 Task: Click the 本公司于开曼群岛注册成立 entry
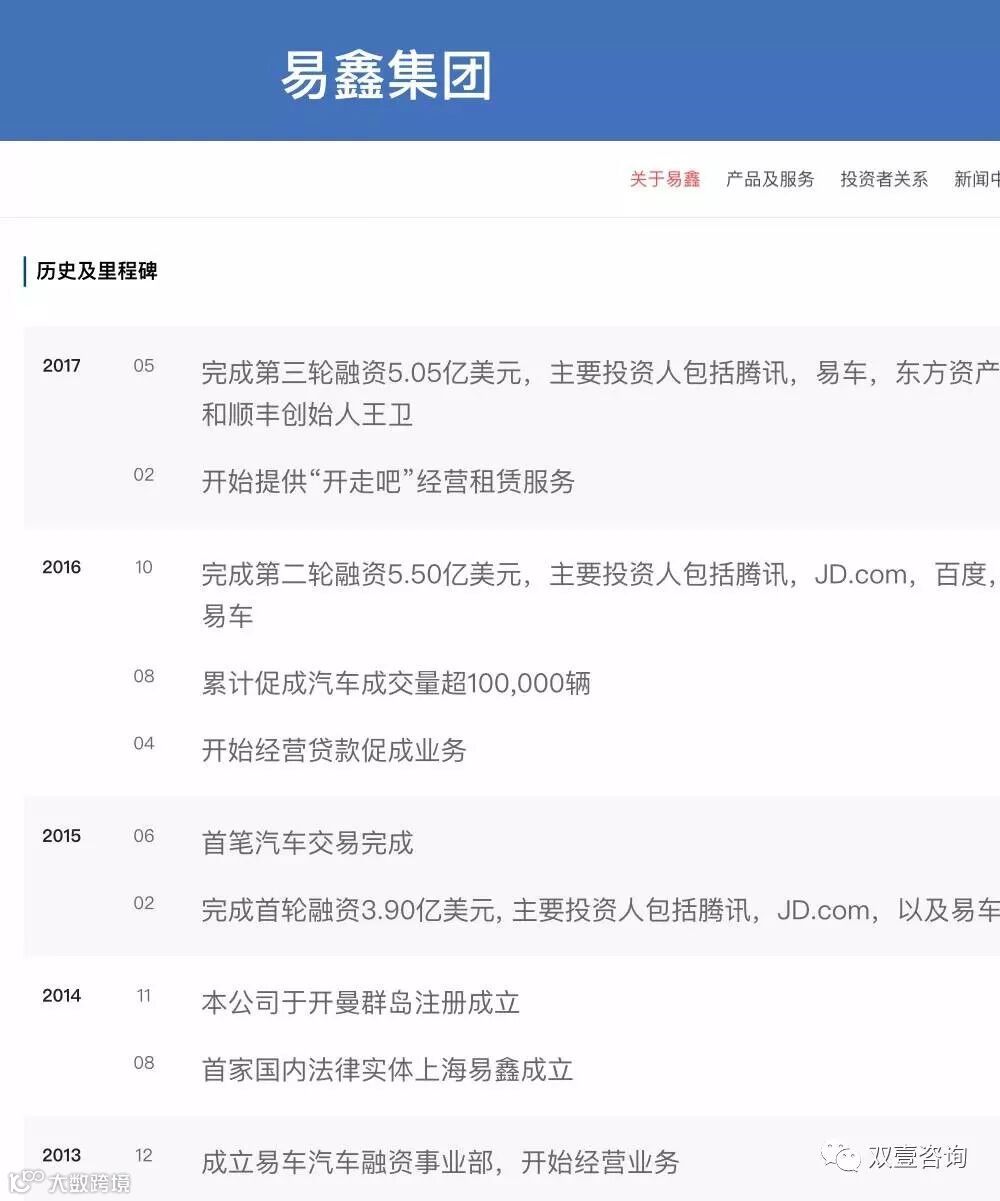361,1003
